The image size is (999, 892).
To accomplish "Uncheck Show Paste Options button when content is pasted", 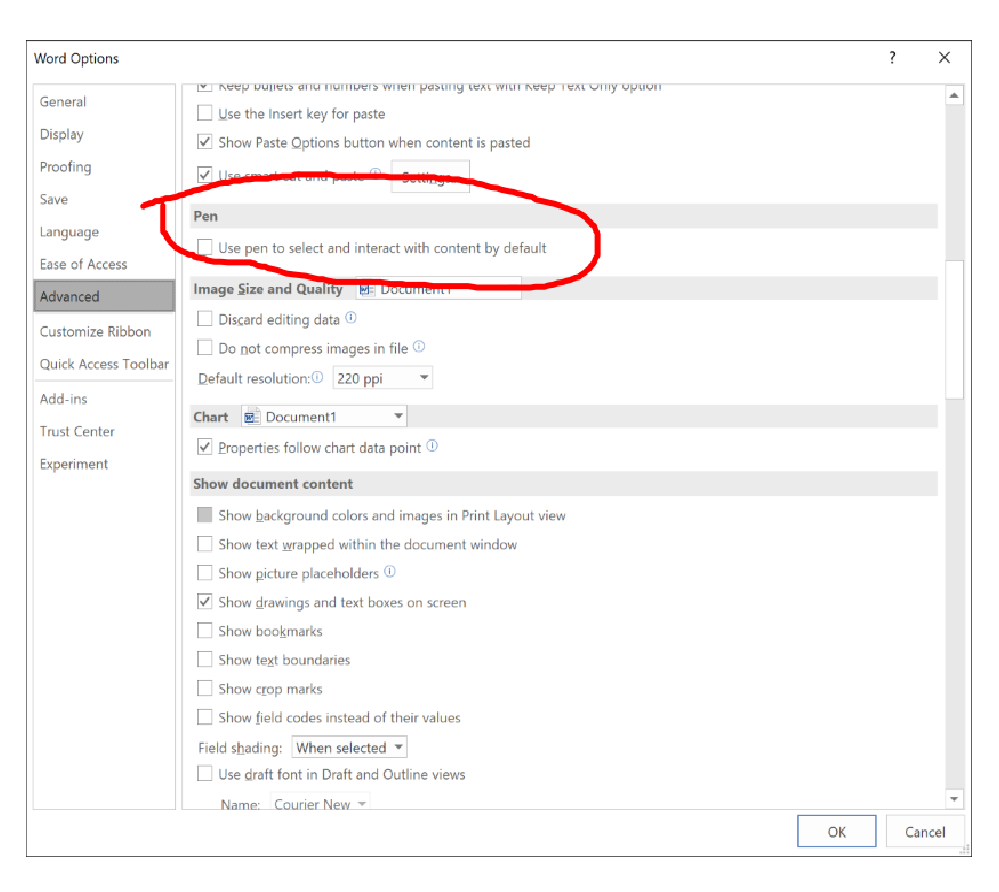I will pyautogui.click(x=205, y=141).
